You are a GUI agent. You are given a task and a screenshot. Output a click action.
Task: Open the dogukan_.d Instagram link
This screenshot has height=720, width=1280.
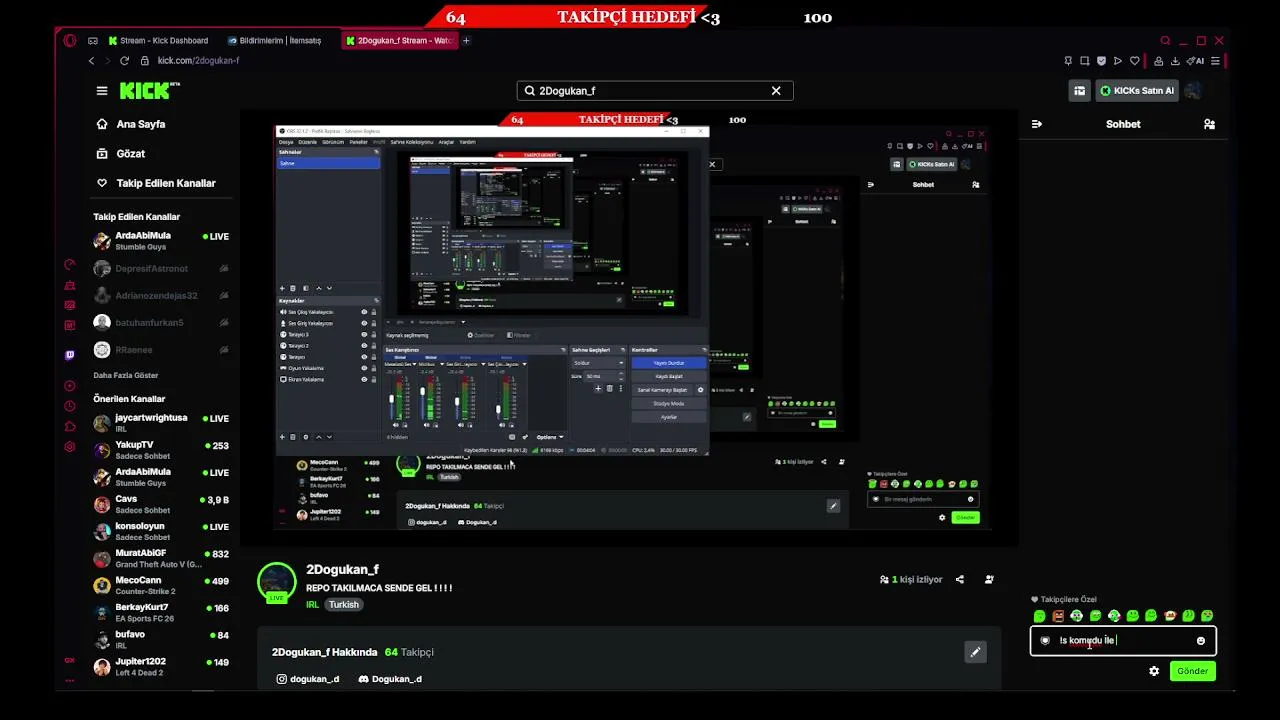pos(307,679)
